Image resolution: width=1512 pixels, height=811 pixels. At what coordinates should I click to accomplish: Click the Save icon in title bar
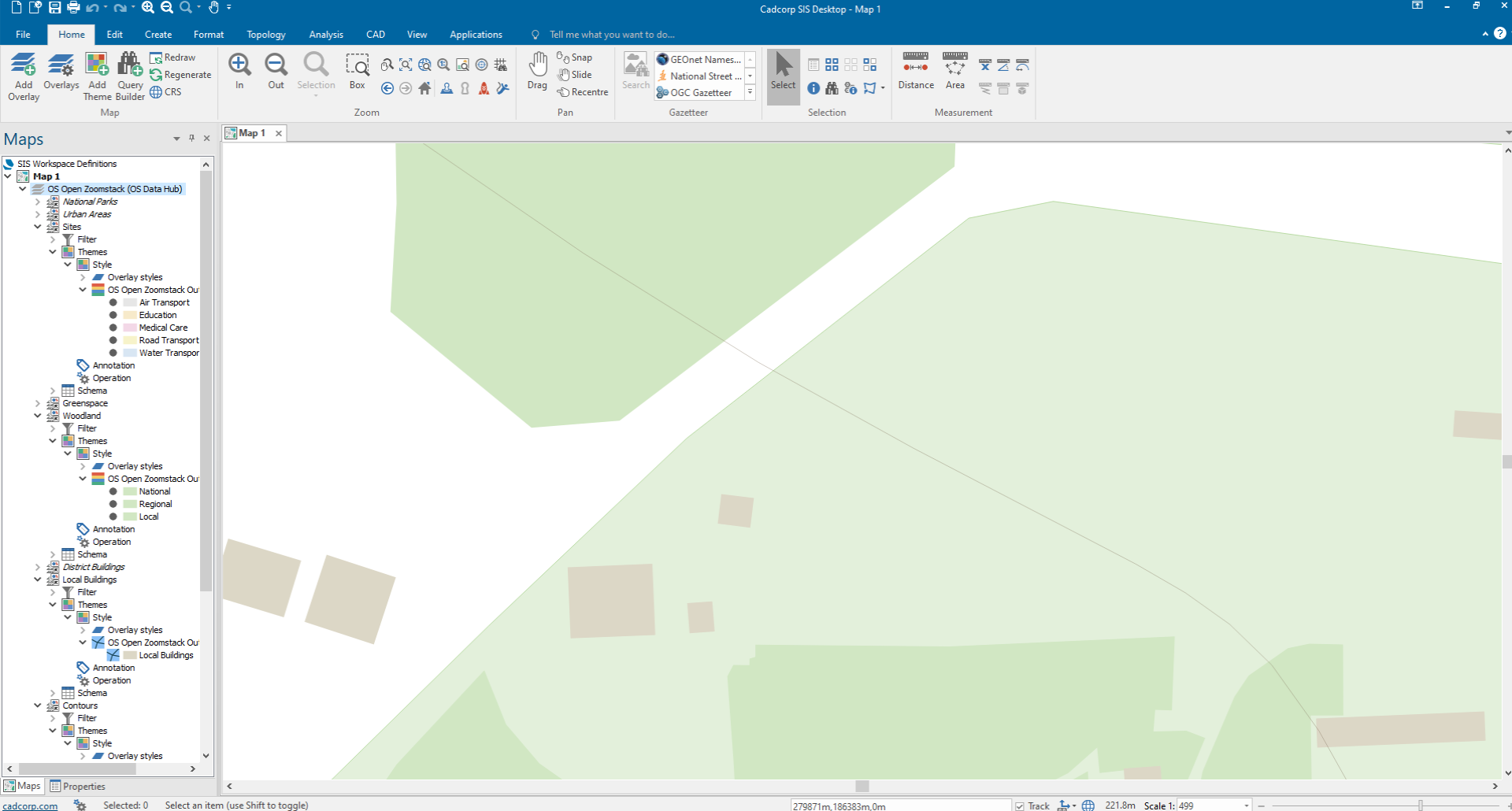(54, 7)
